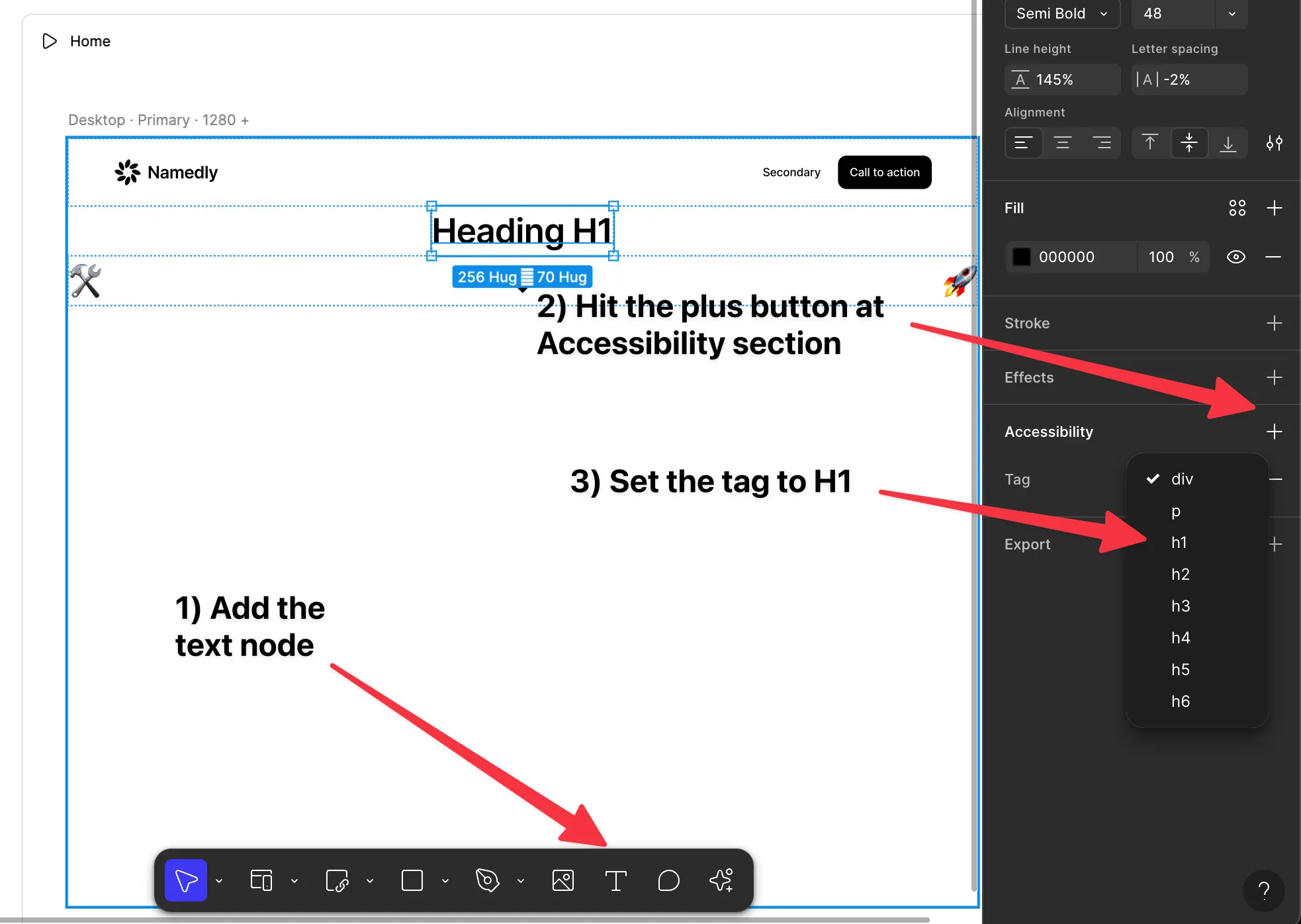Click the canvas vertical scrollbar
The height and width of the screenshot is (924, 1301).
[x=974, y=445]
